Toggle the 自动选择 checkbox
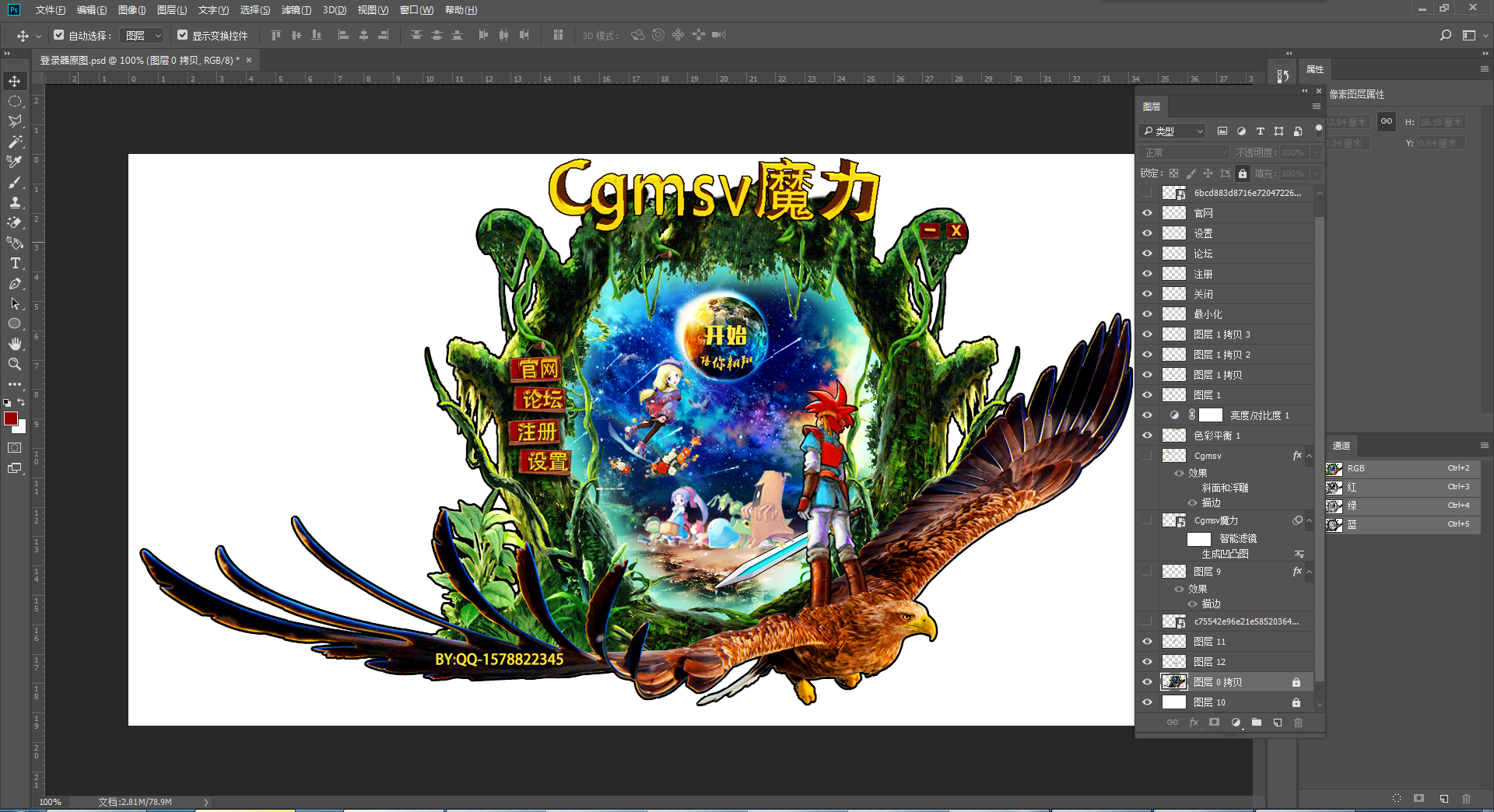 59,35
